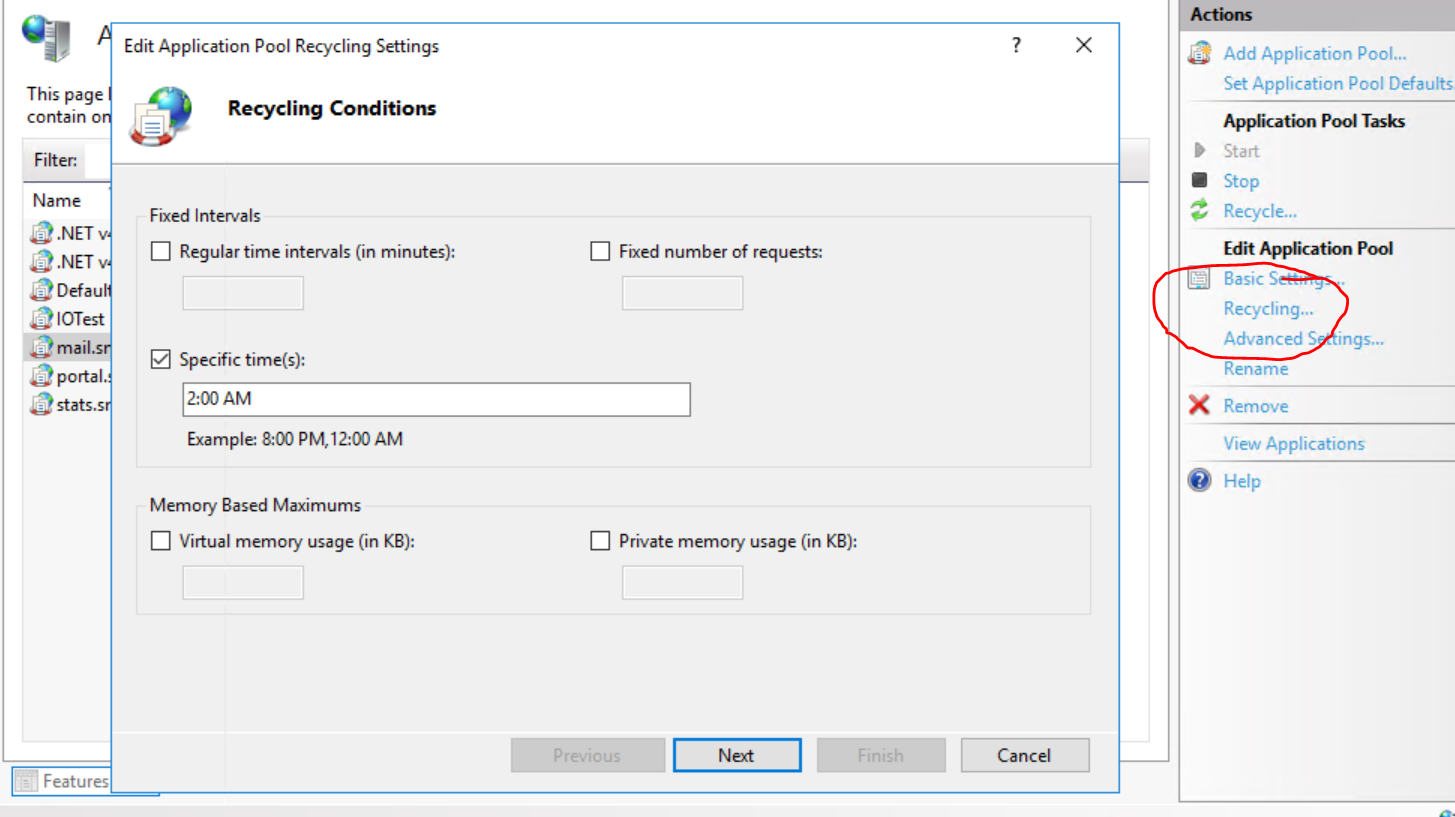Enable Virtual memory usage checkbox
The image size is (1455, 817).
coord(161,541)
